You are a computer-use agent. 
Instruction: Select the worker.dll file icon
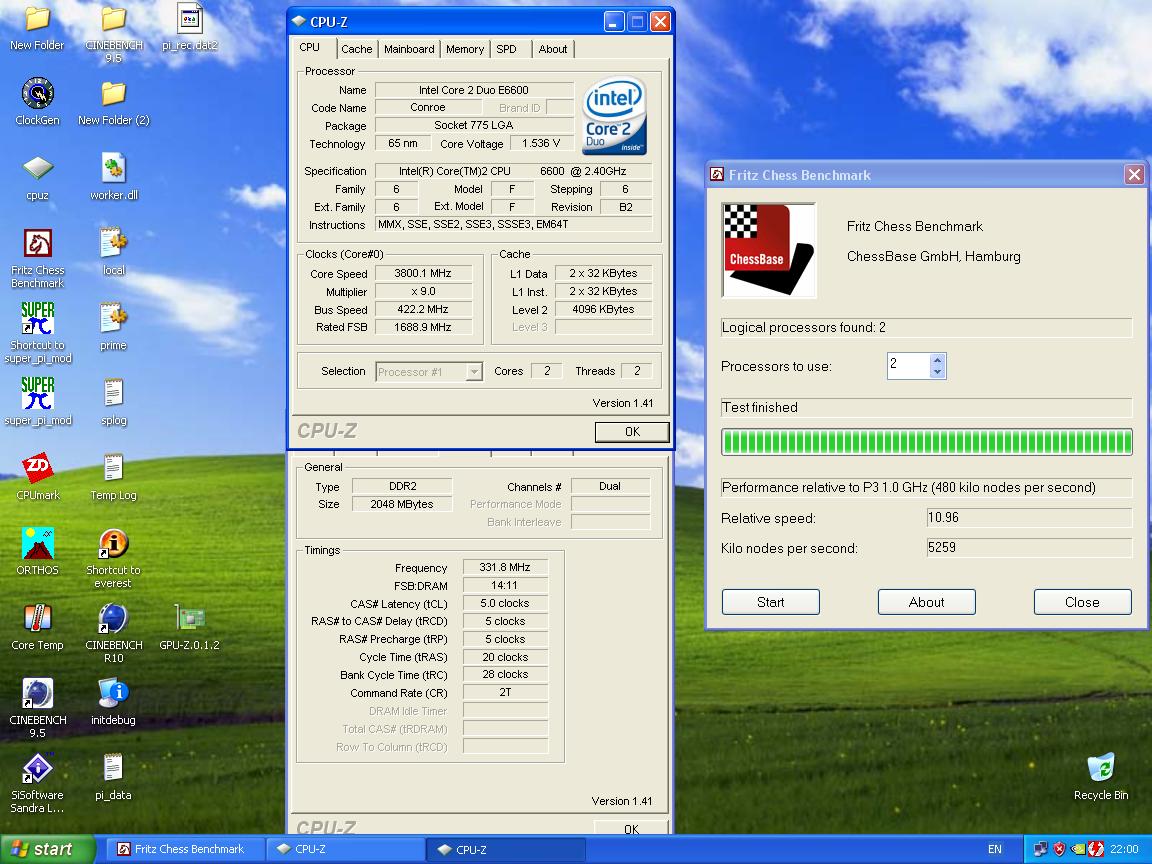(113, 177)
